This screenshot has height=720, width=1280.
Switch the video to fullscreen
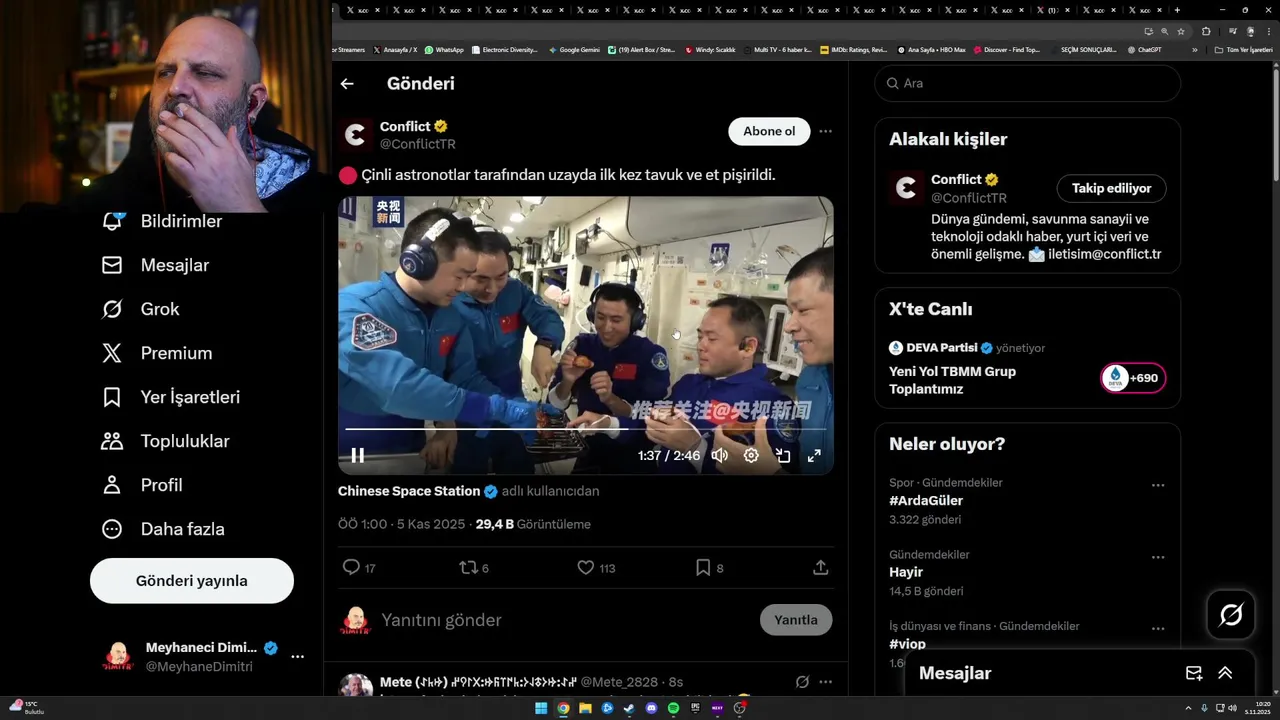(x=814, y=456)
